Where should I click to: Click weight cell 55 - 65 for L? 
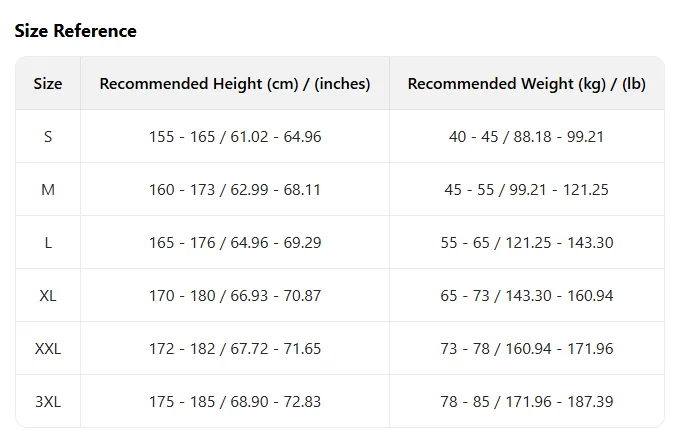click(527, 243)
